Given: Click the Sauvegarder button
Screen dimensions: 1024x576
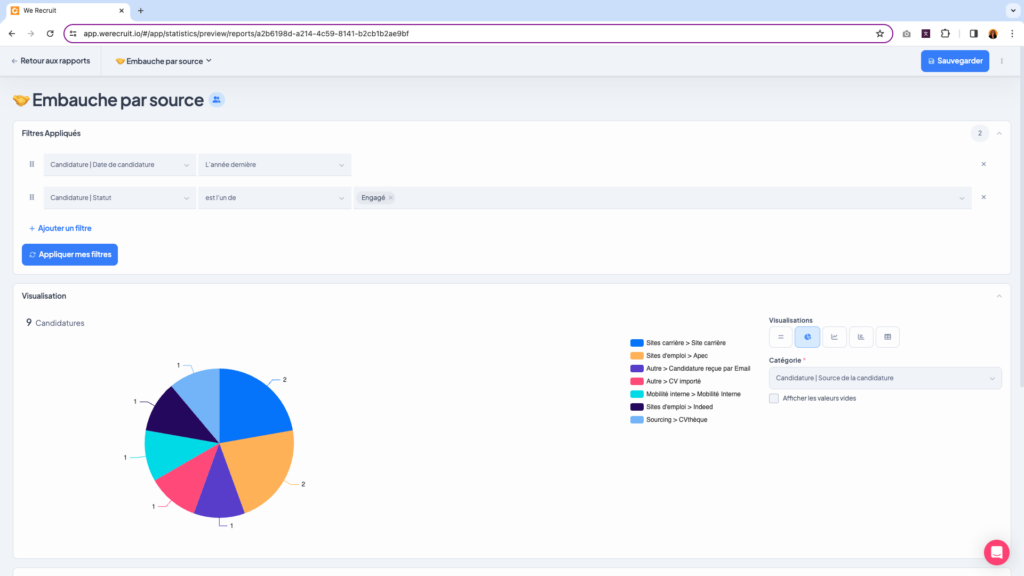Looking at the screenshot, I should tap(954, 61).
